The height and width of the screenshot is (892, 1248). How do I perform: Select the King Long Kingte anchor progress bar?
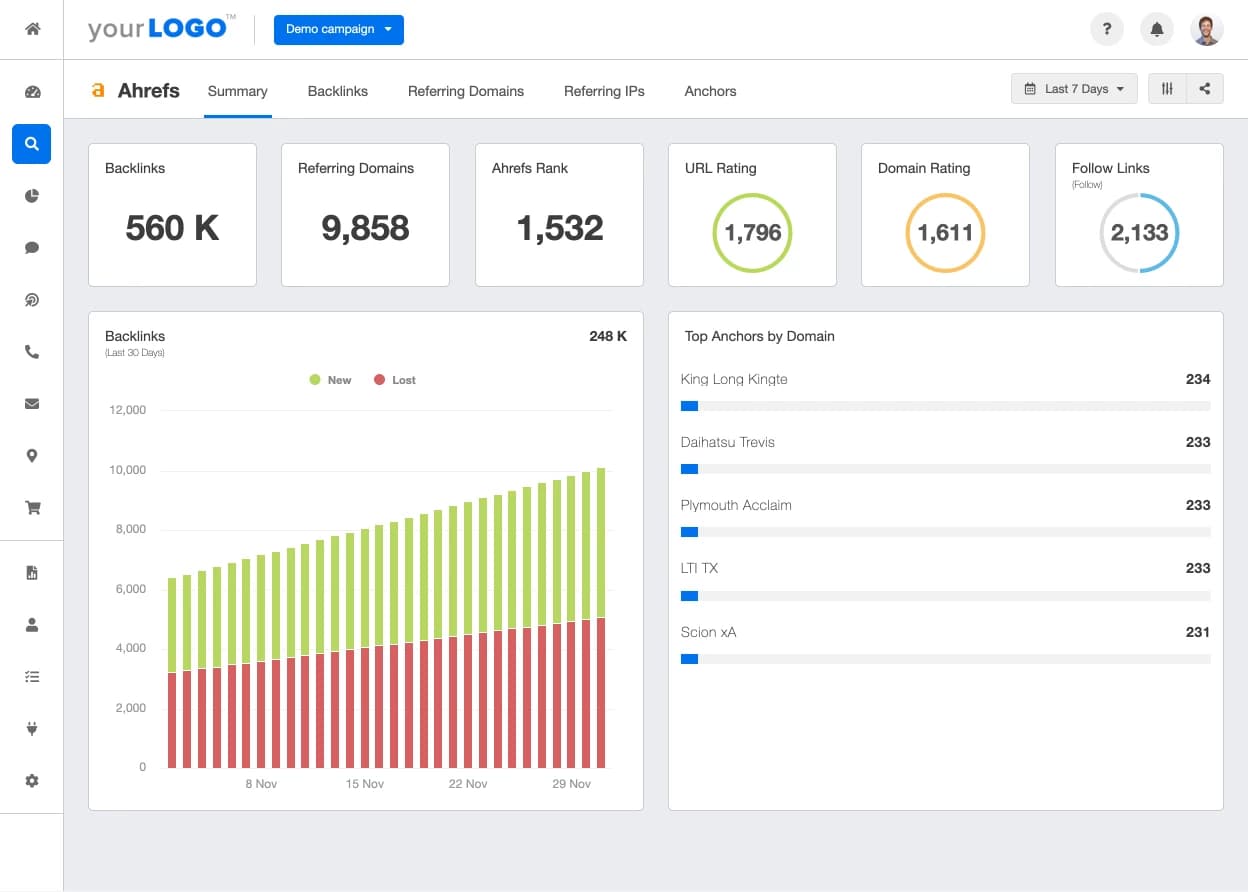946,406
